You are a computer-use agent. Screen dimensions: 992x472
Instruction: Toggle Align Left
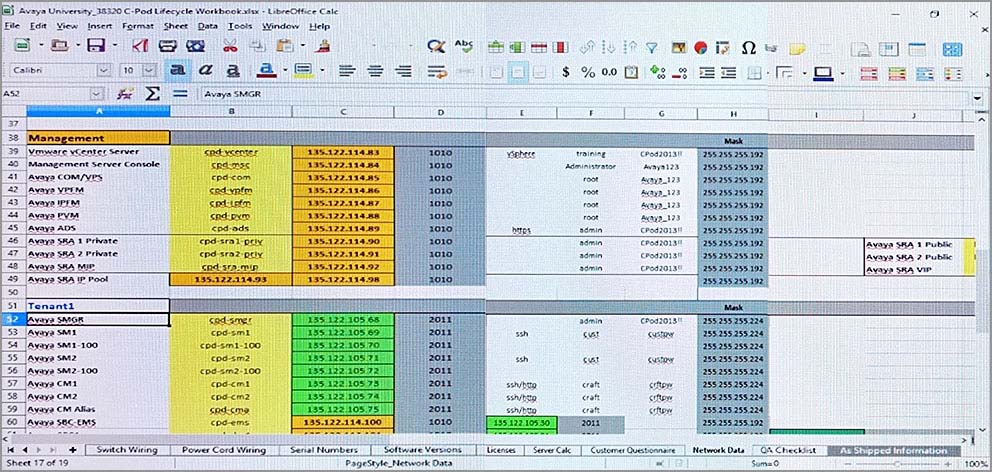point(347,71)
